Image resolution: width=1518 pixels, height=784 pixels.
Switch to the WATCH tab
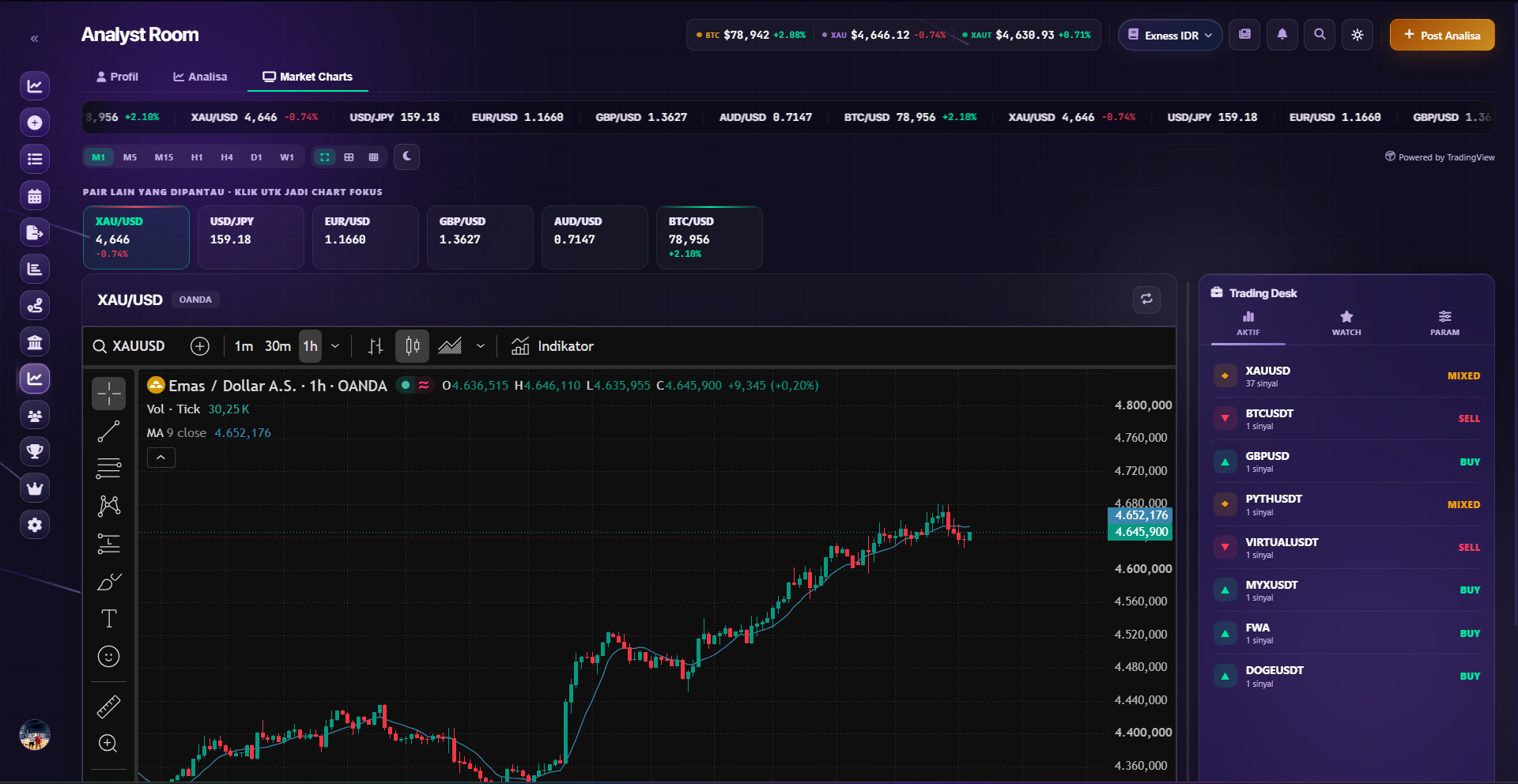click(x=1346, y=323)
